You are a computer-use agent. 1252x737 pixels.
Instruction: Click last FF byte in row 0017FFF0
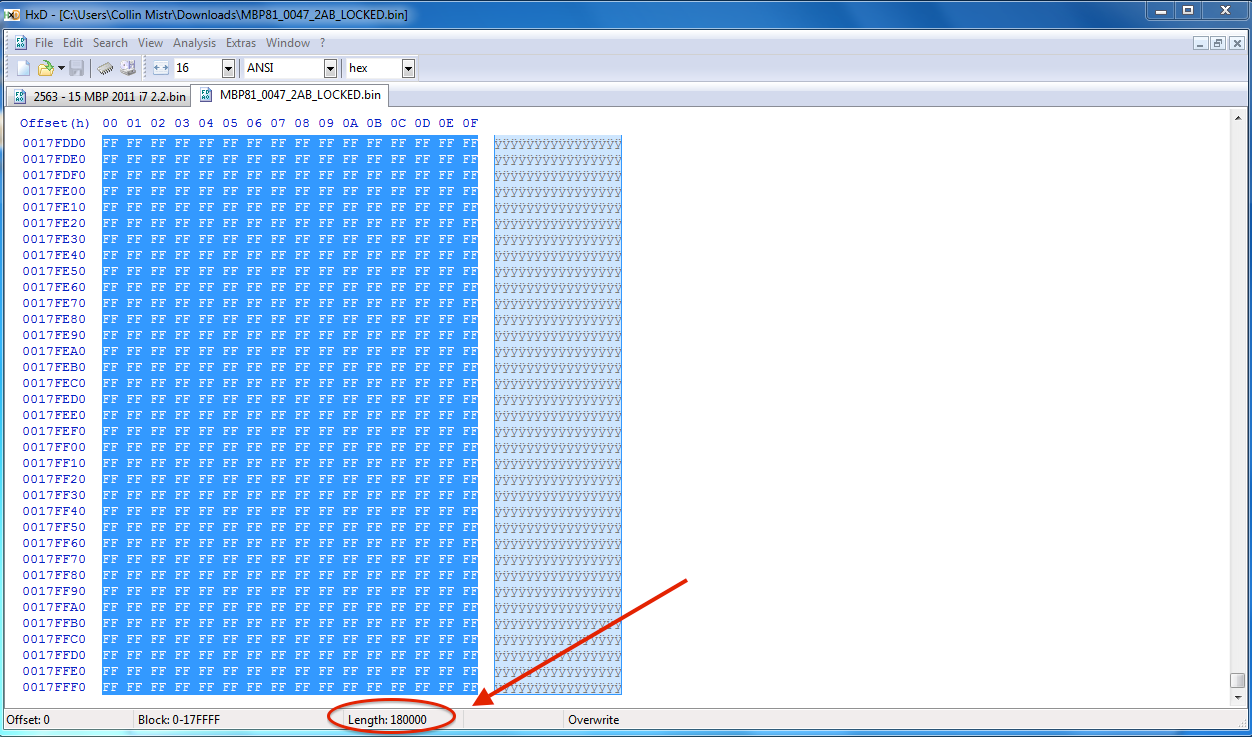[x=470, y=687]
